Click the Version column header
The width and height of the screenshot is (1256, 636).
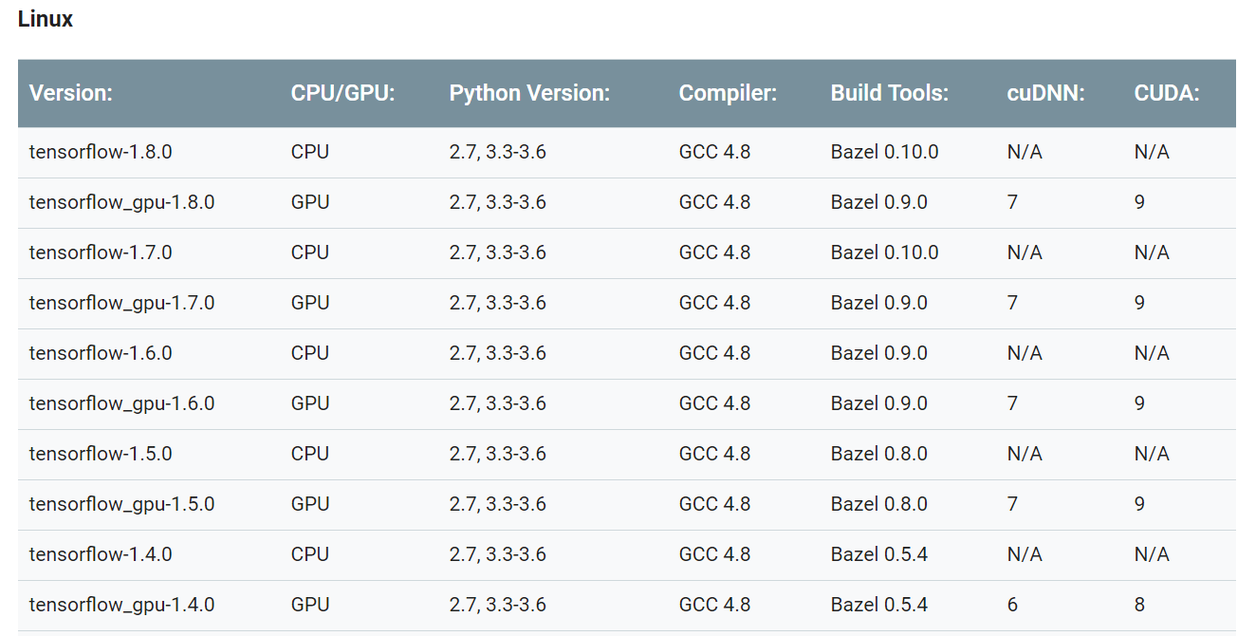[x=71, y=93]
